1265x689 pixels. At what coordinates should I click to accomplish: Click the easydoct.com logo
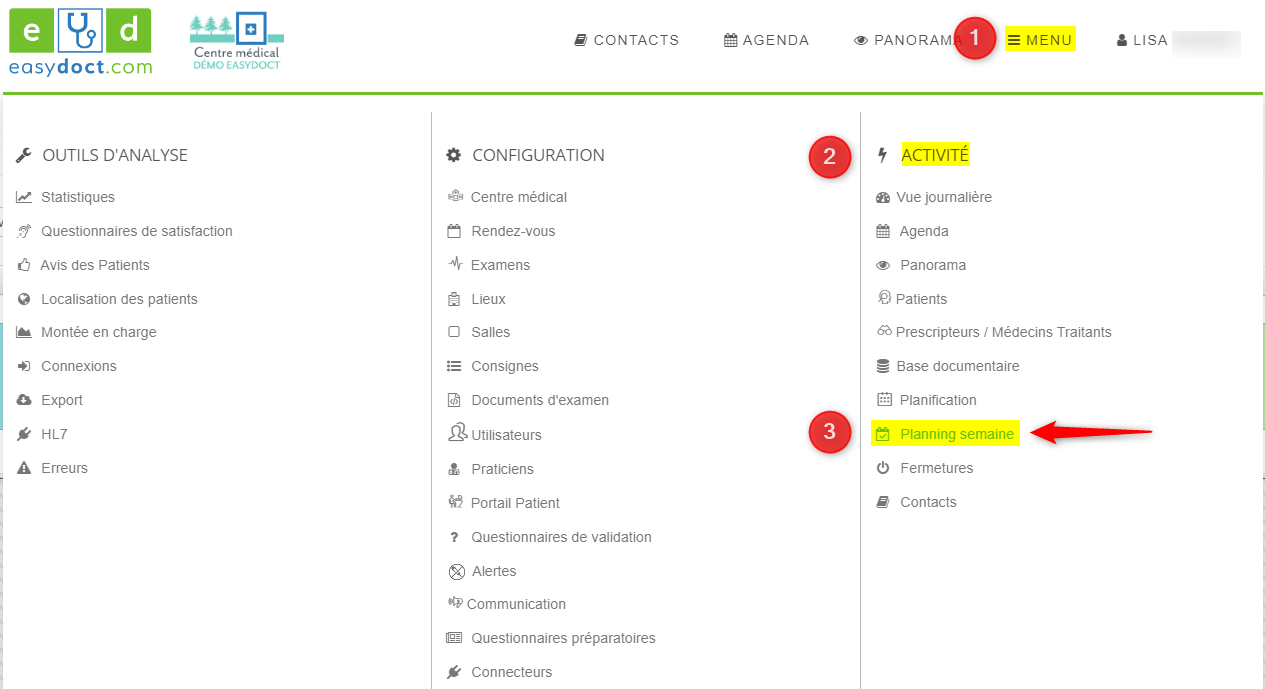pos(80,42)
